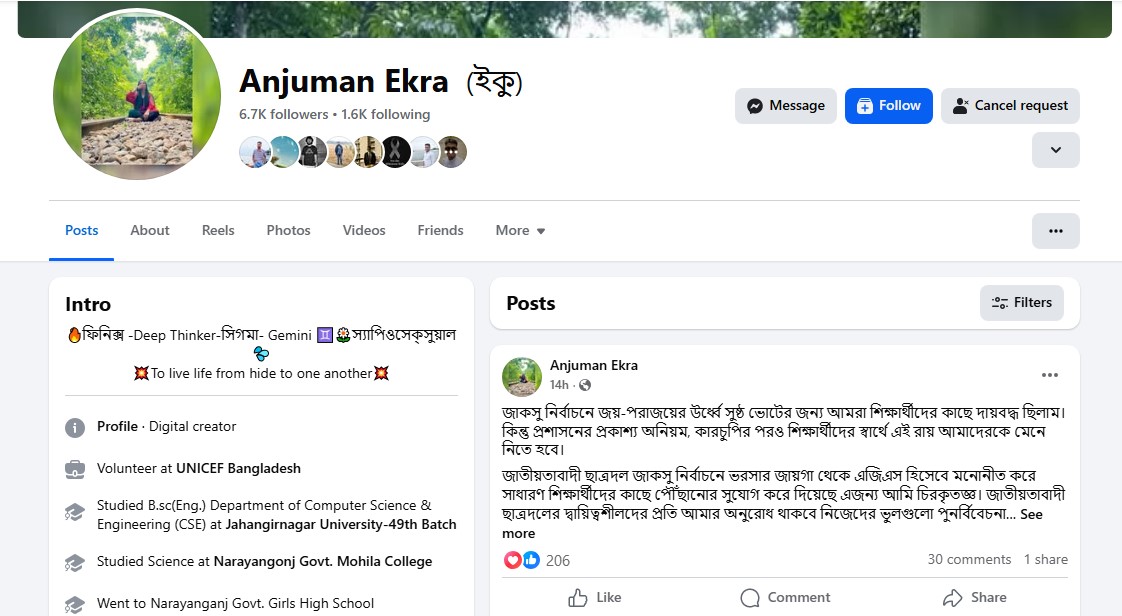Open the post Filters button

click(x=1021, y=303)
